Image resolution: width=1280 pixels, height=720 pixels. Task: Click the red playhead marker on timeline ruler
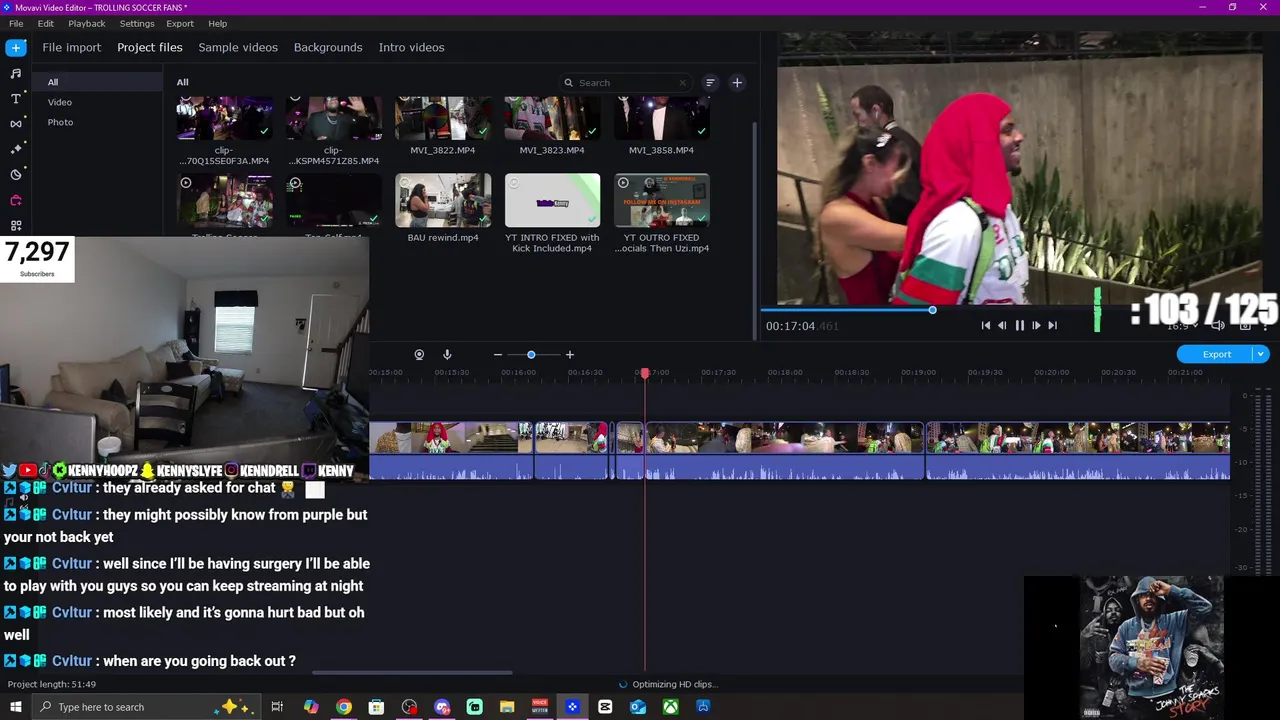[645, 373]
